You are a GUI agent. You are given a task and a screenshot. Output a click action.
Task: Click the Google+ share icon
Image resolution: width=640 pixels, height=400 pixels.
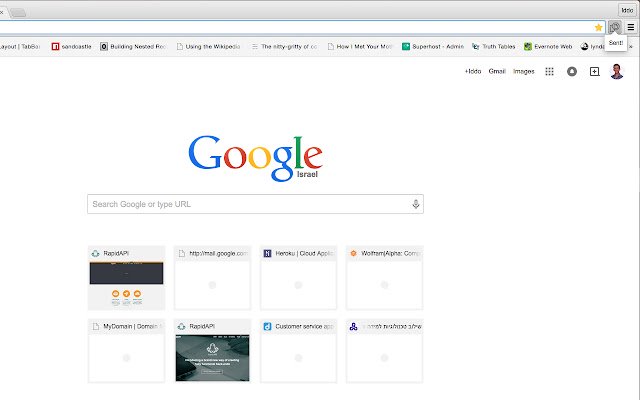tap(595, 71)
